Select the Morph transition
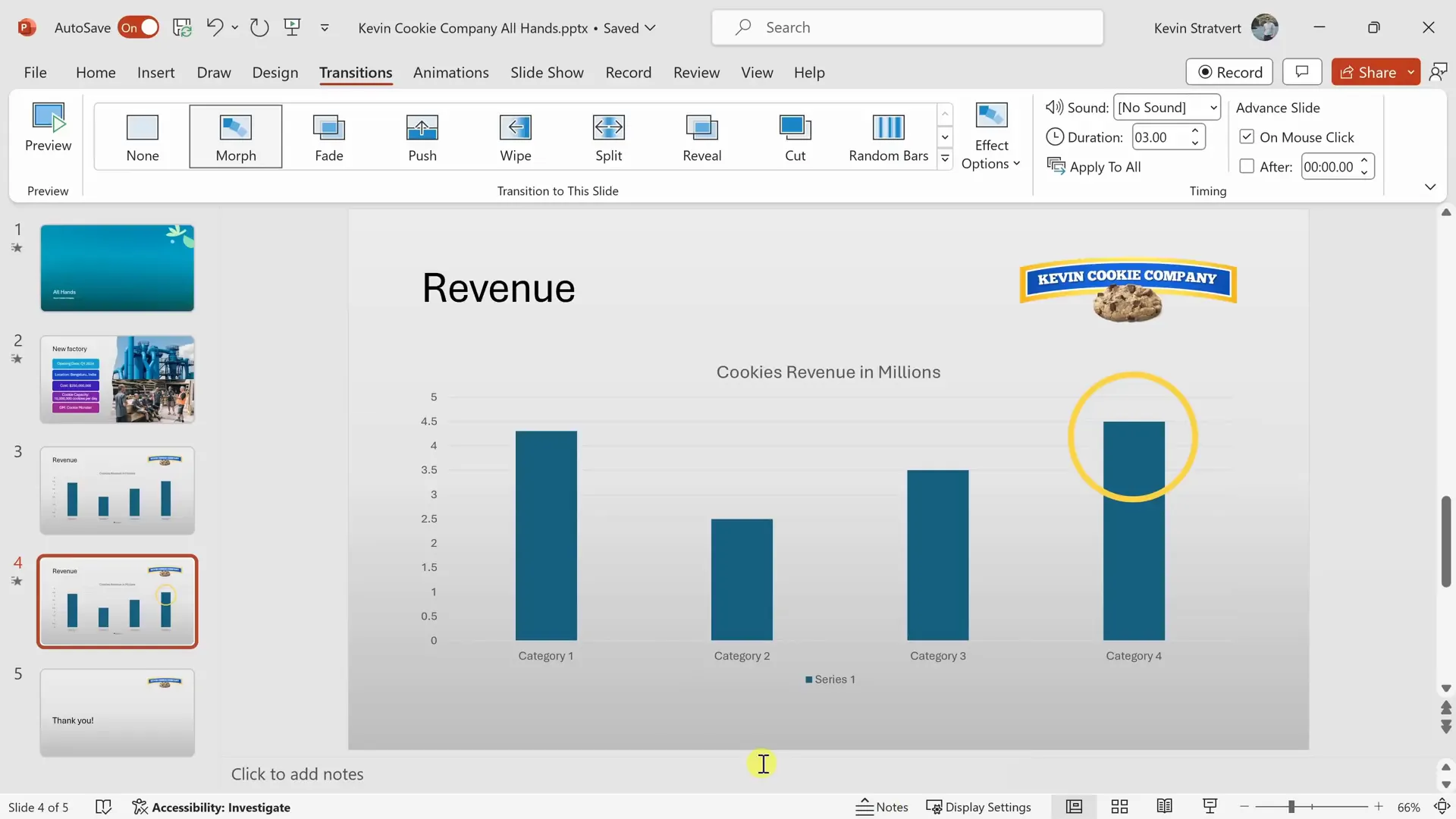 point(236,137)
